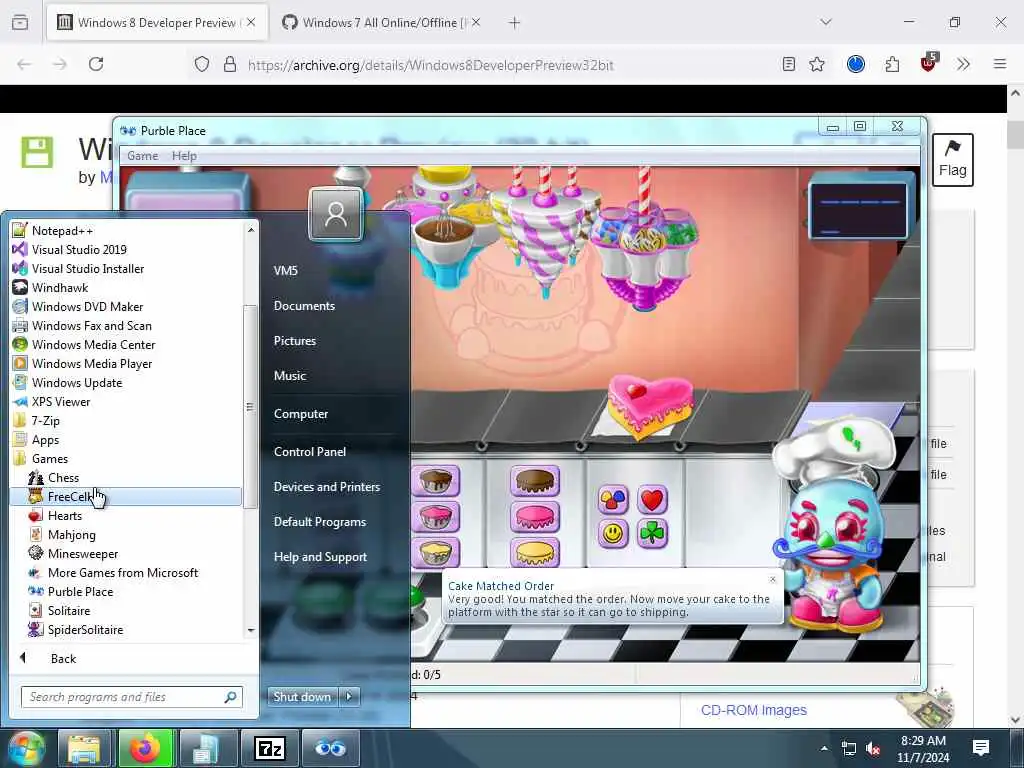The image size is (1024, 768).
Task: Click the Shut down button
Action: (302, 696)
